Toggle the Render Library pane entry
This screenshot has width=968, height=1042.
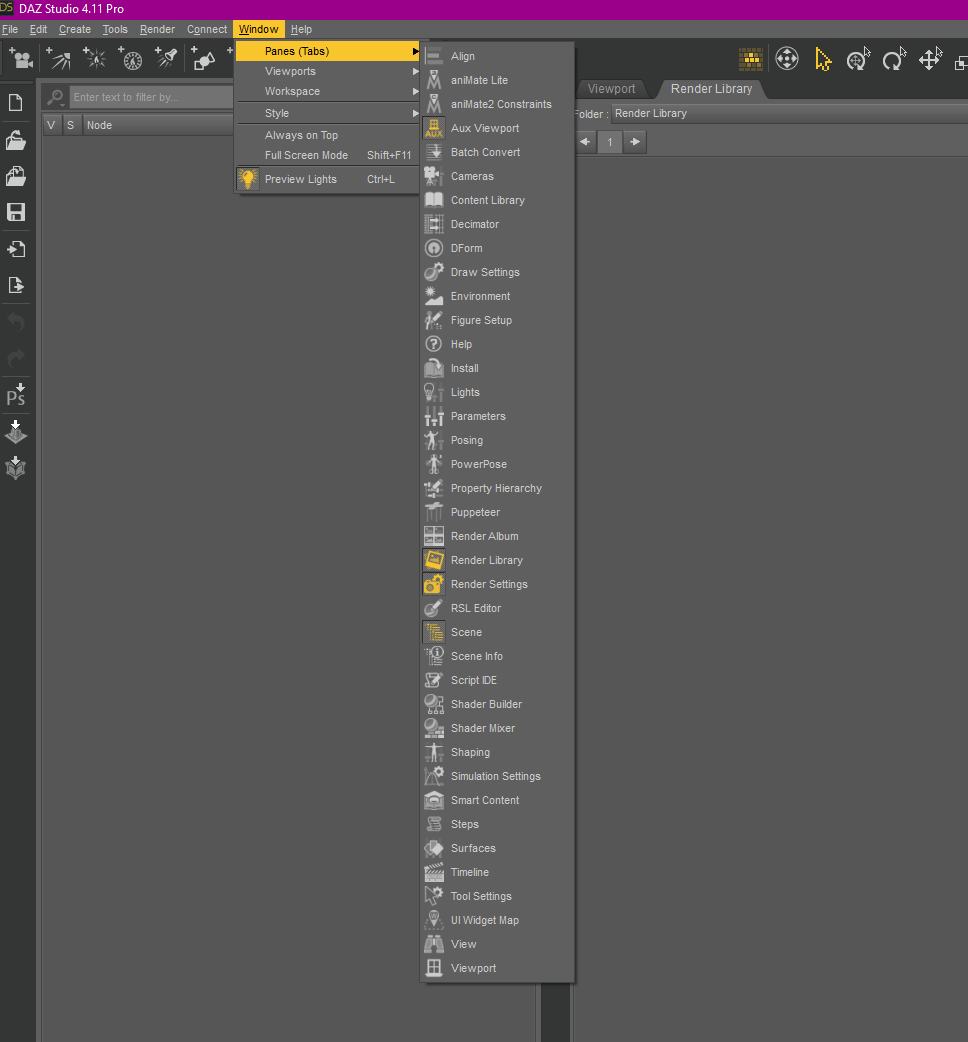(x=498, y=560)
